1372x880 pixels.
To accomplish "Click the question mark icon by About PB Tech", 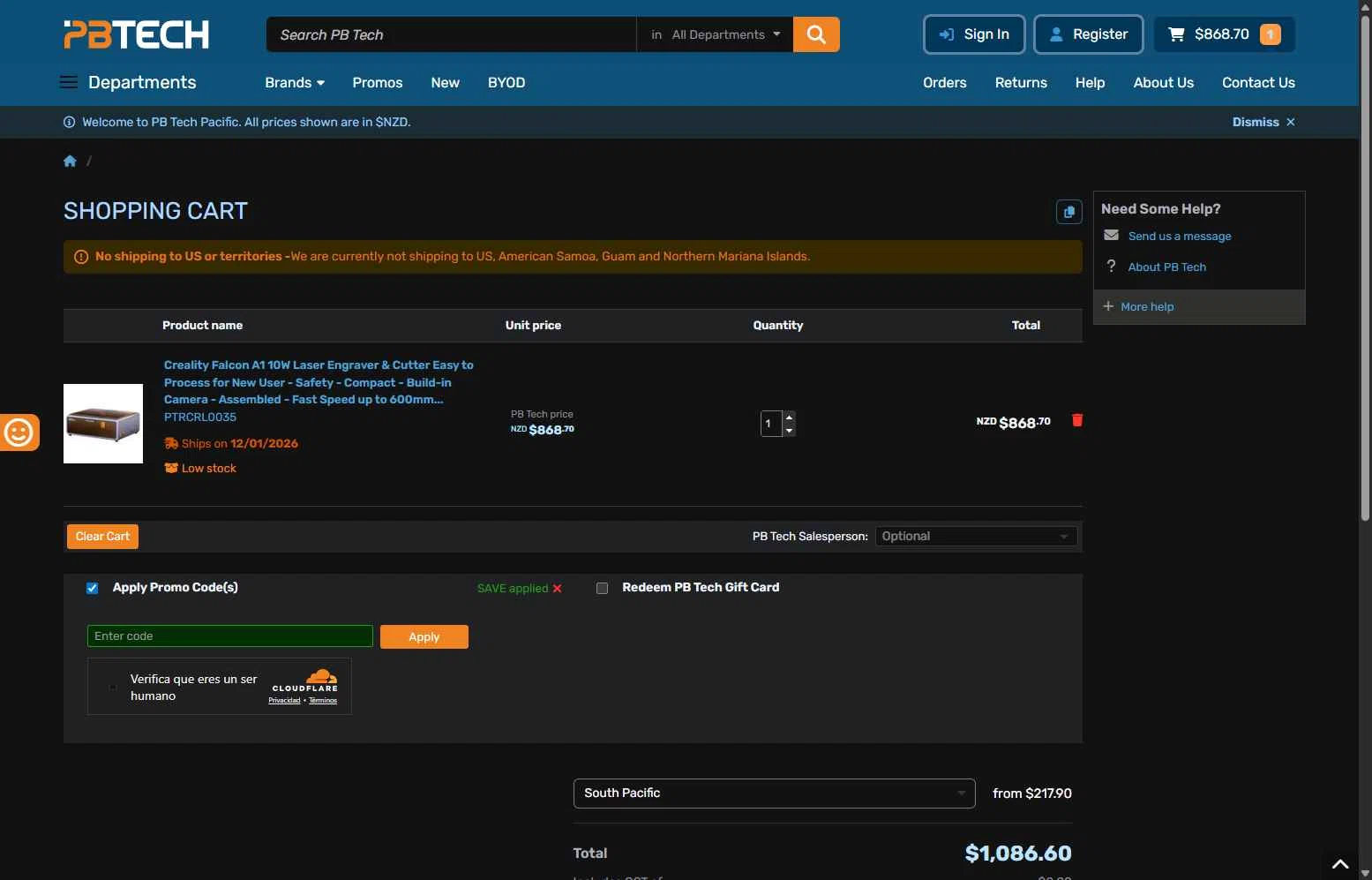I will (1111, 266).
